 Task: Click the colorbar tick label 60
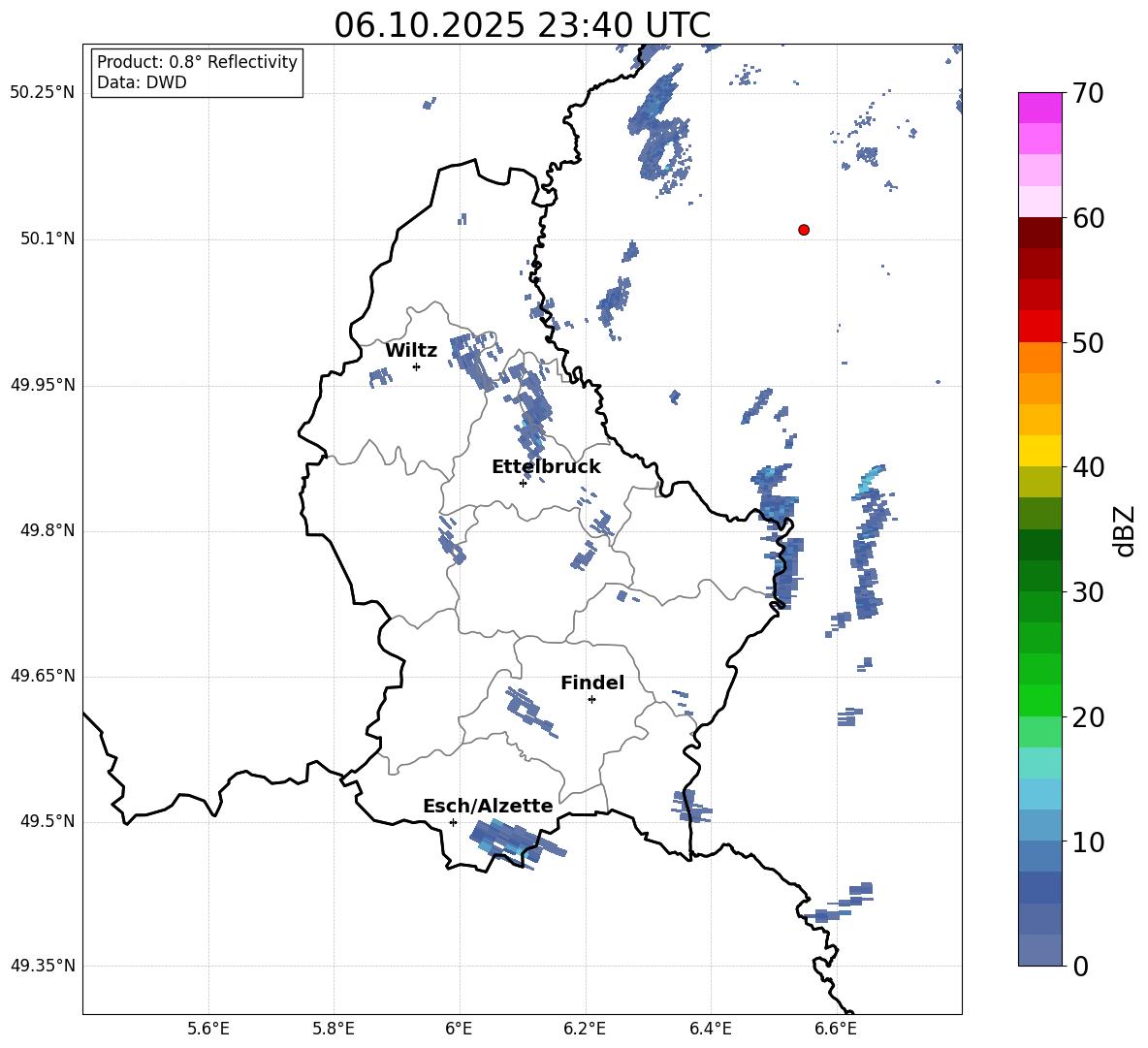tap(1089, 218)
